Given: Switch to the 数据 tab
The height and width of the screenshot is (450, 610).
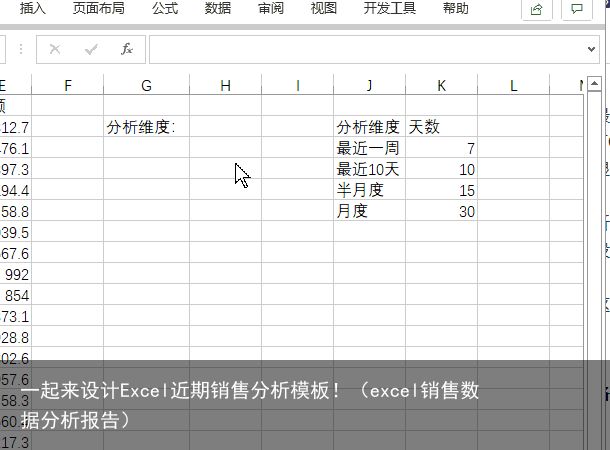Looking at the screenshot, I should pos(218,8).
